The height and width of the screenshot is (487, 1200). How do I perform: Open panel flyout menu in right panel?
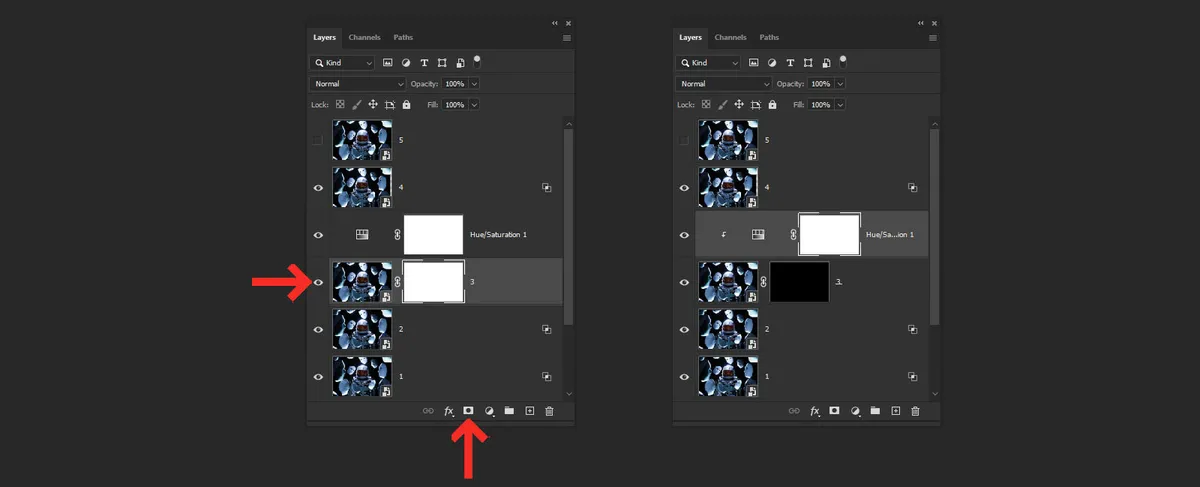pyautogui.click(x=933, y=37)
